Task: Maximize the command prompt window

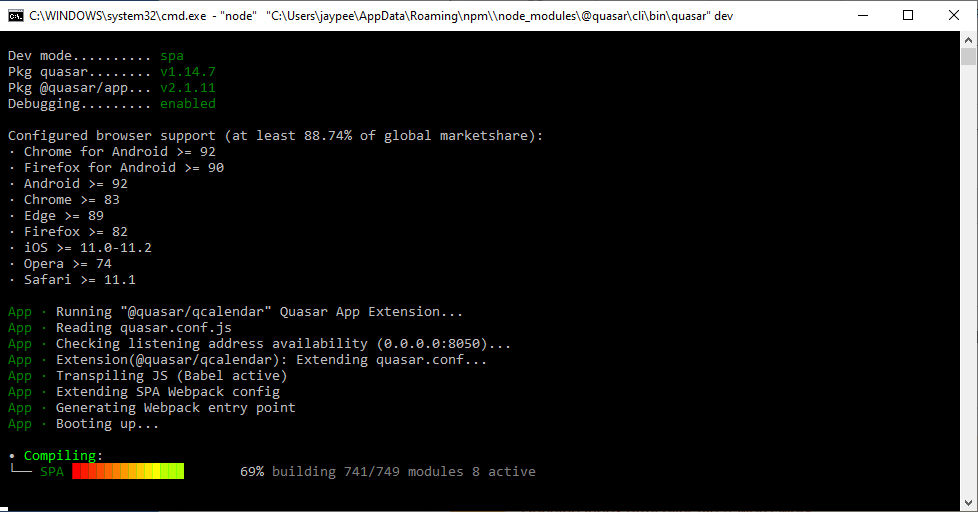Action: point(908,16)
